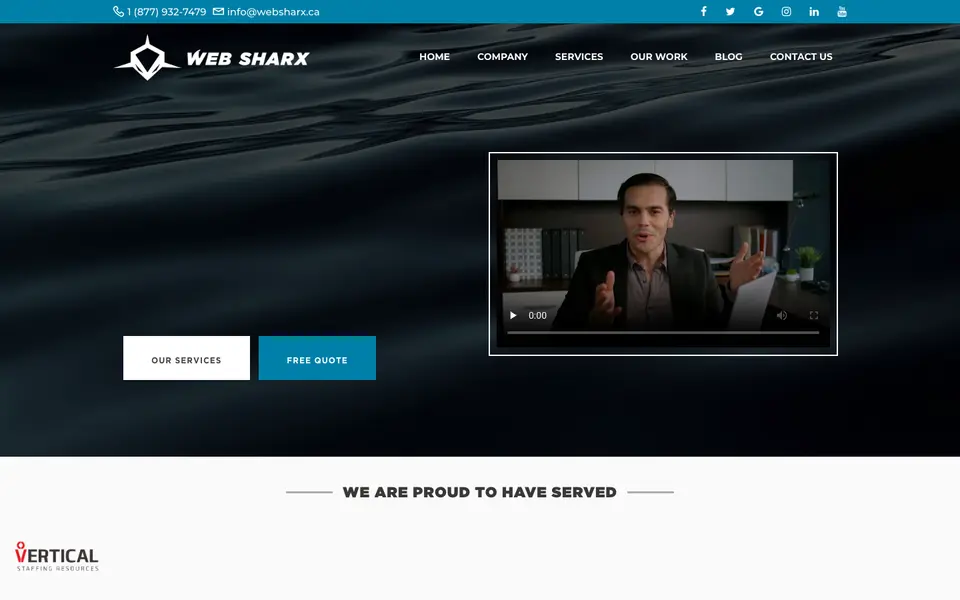Open the Contact Us page
Screen dimensions: 960x600
tap(801, 56)
